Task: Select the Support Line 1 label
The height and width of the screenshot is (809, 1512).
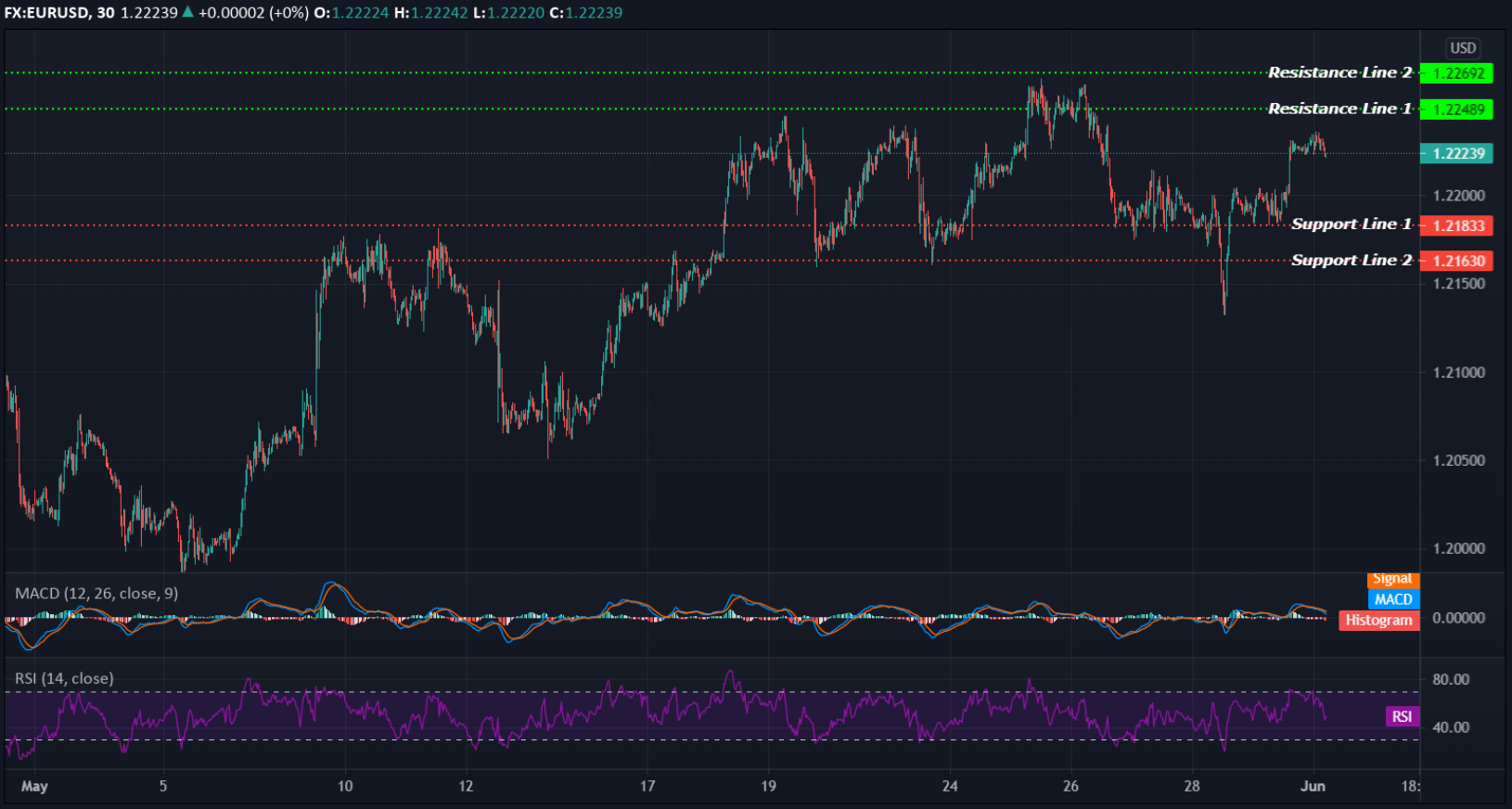Action: click(1352, 225)
